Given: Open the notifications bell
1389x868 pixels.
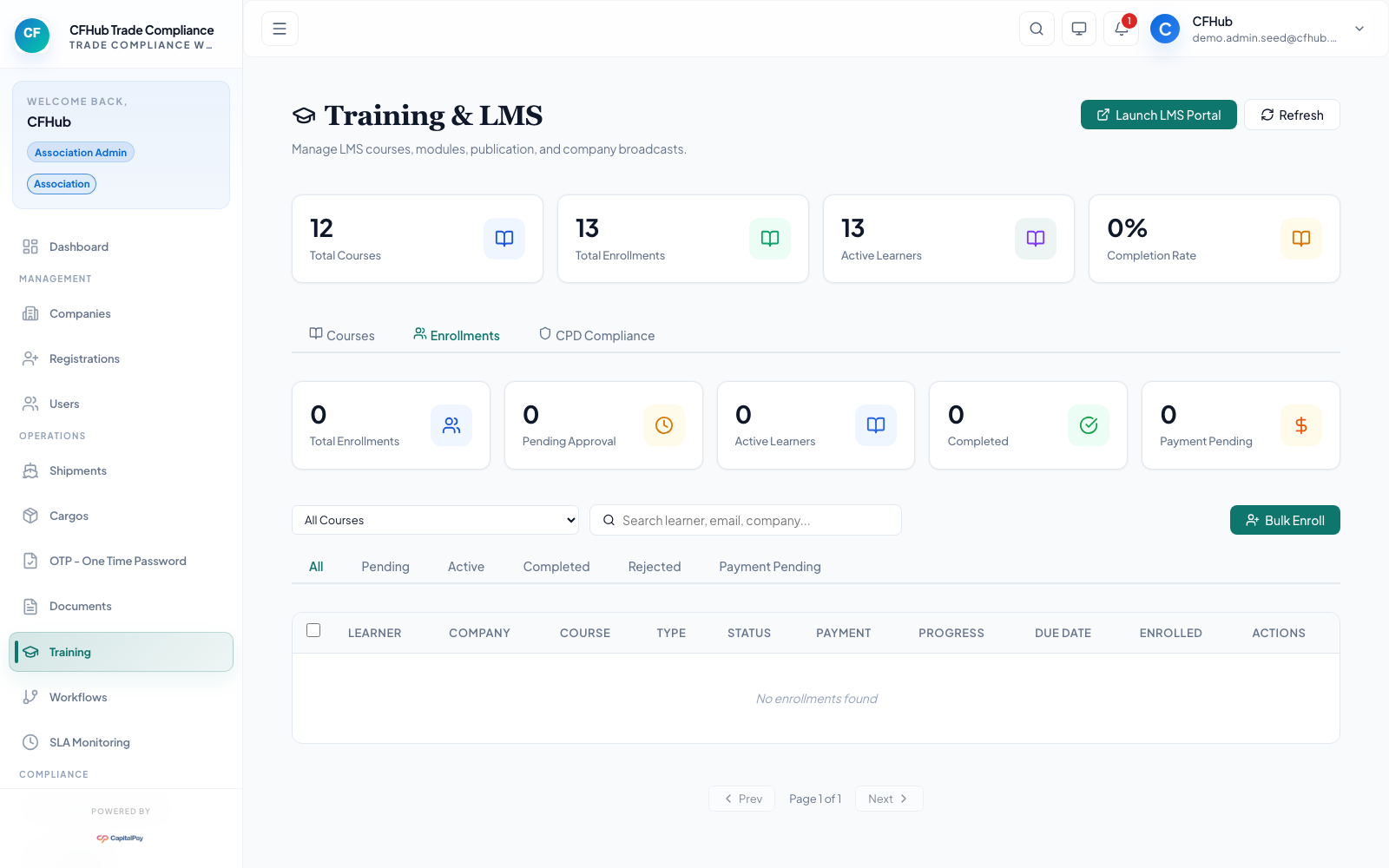Looking at the screenshot, I should [1121, 29].
